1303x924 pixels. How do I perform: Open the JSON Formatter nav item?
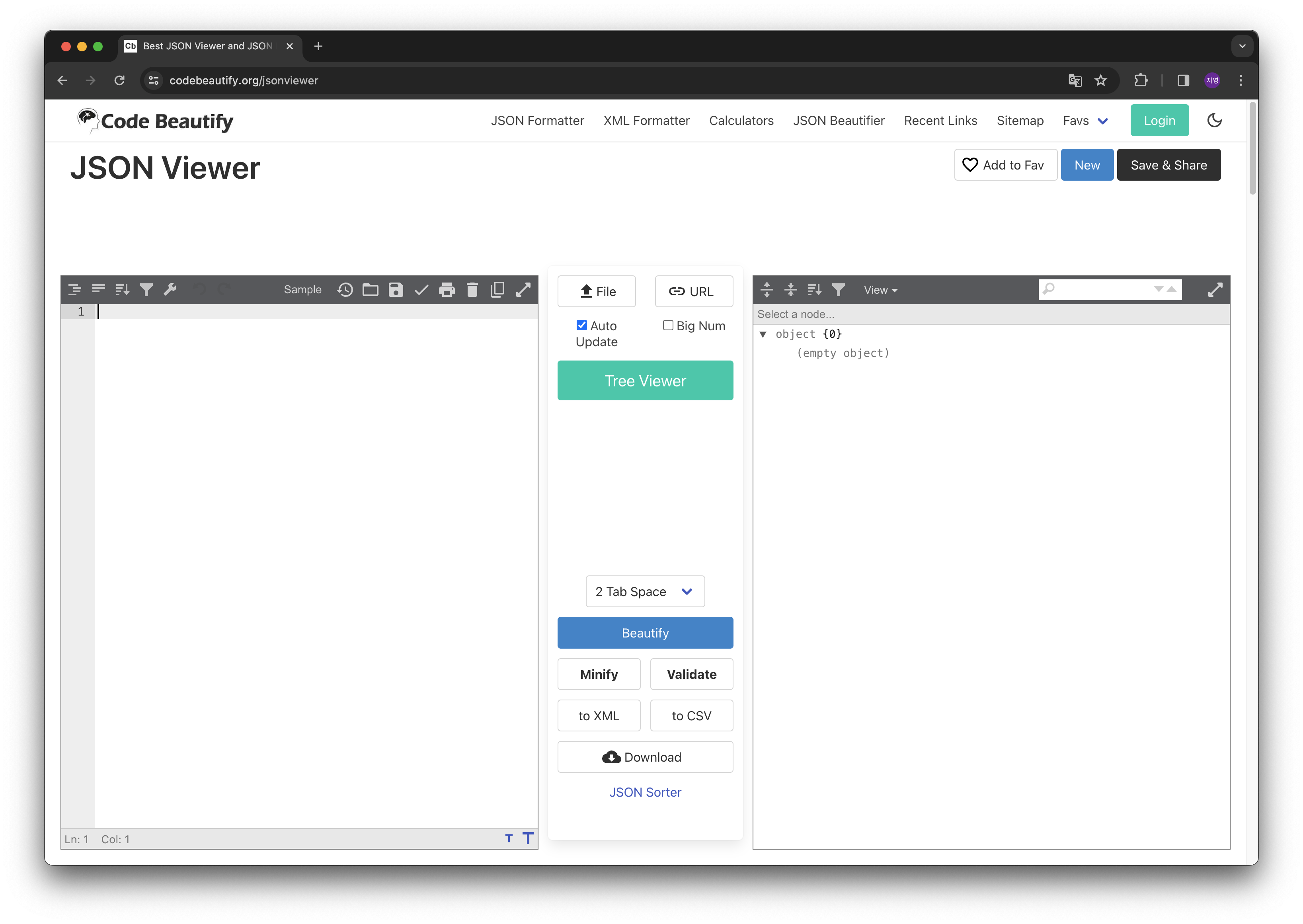tap(537, 121)
